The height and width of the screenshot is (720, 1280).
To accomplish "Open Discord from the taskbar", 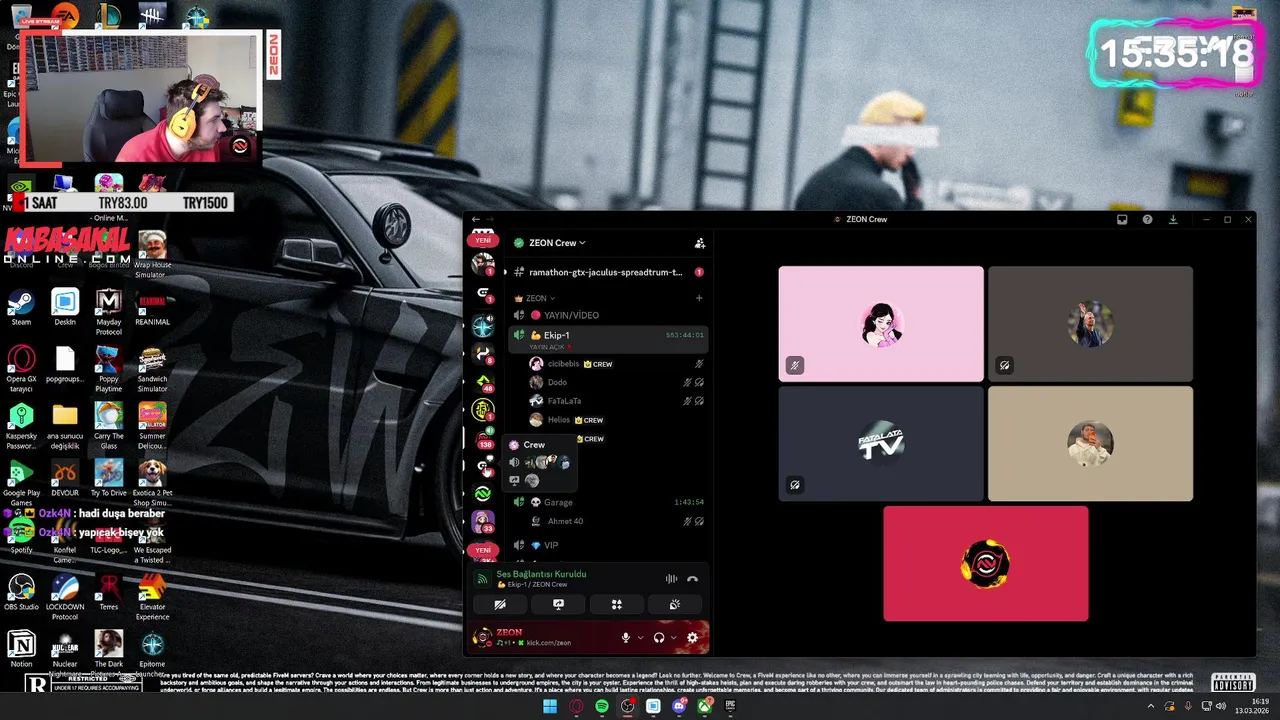I will [679, 706].
